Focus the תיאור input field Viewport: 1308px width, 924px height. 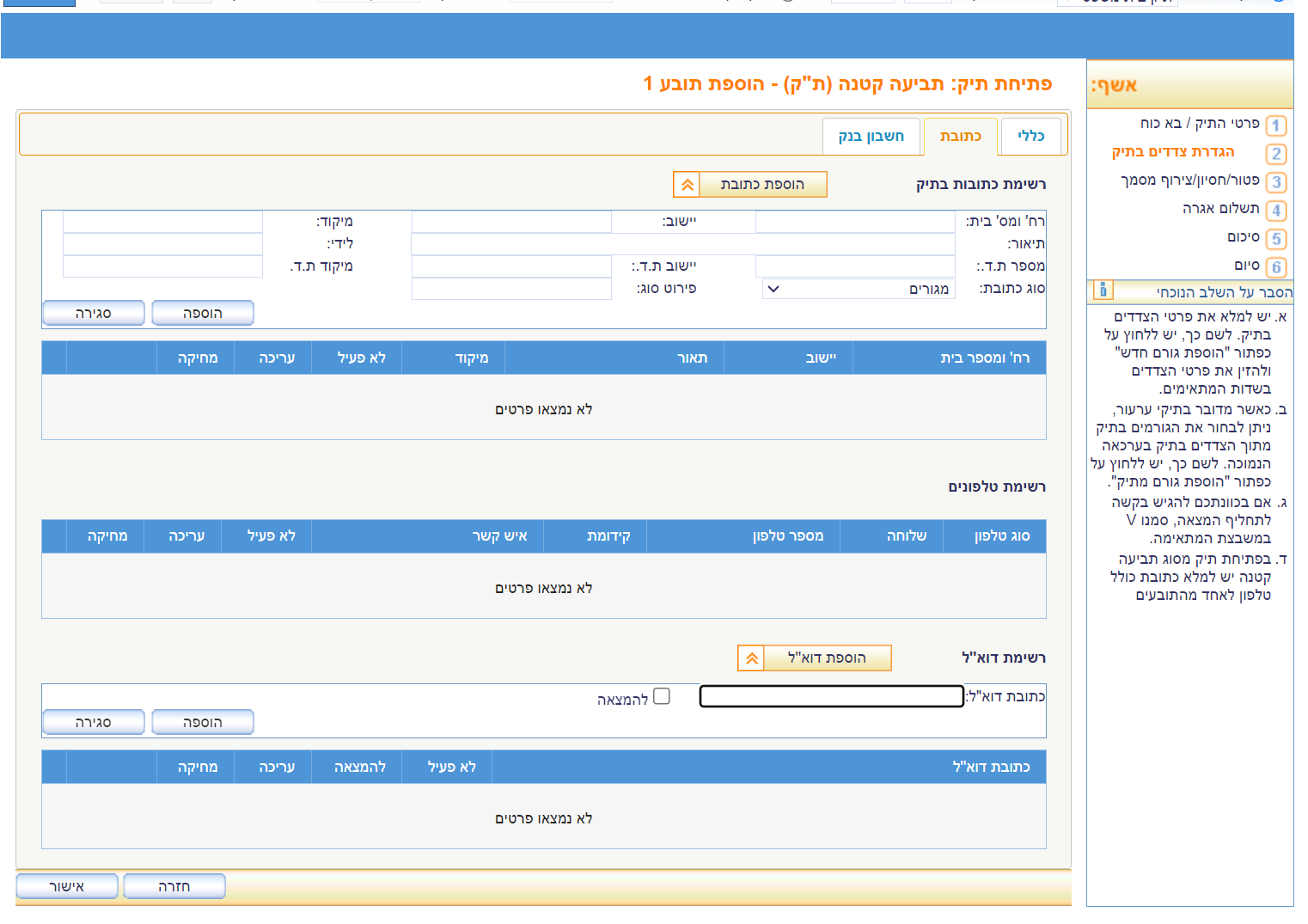click(x=683, y=244)
